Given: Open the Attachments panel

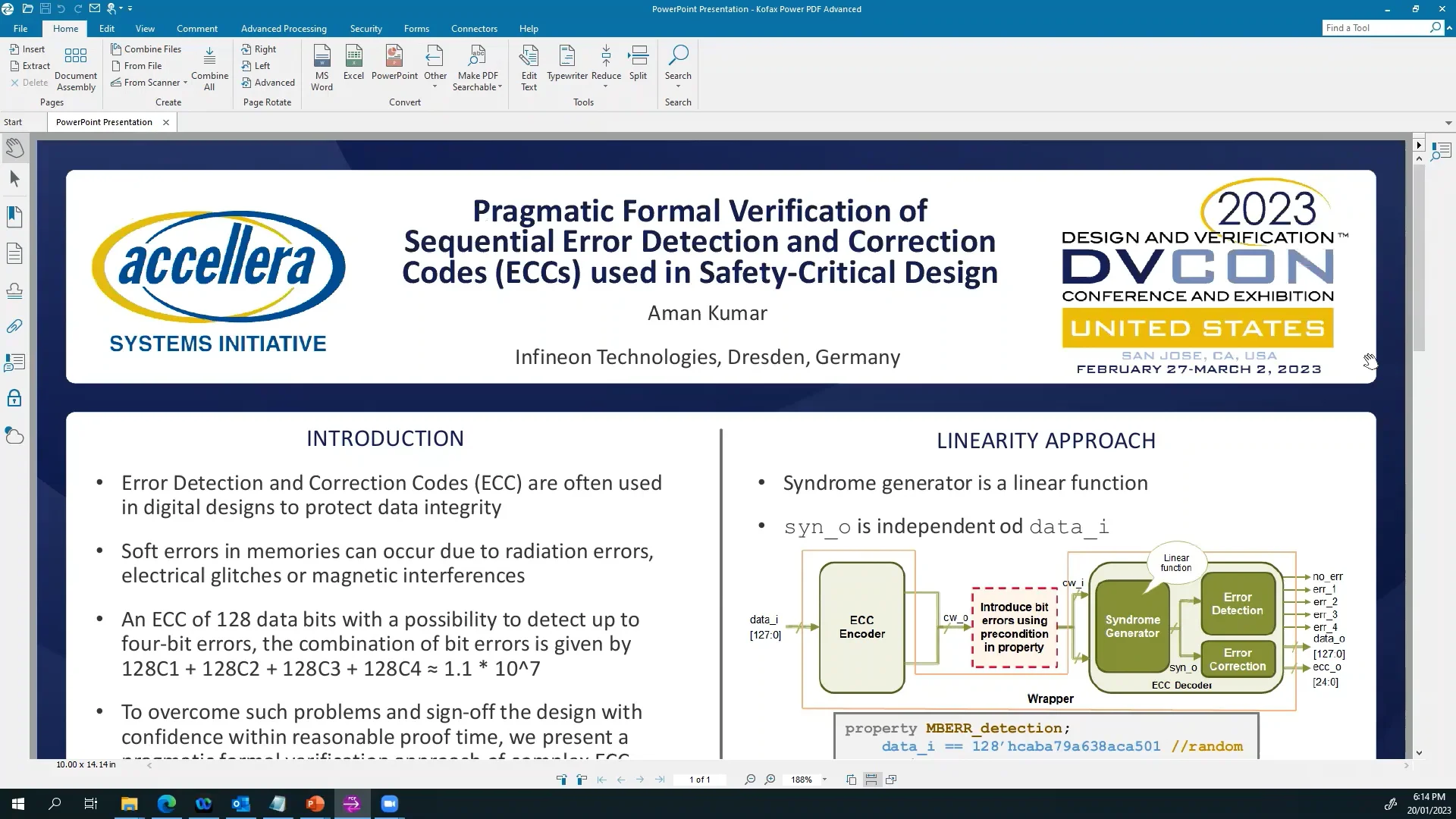Looking at the screenshot, I should tap(14, 326).
